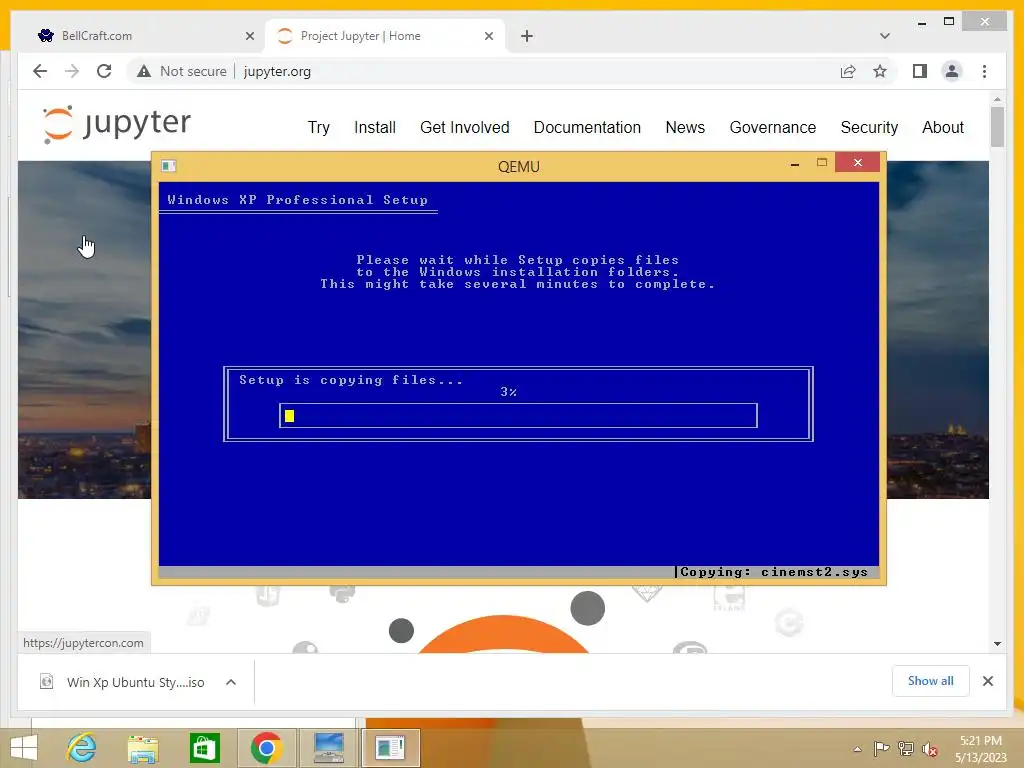This screenshot has width=1024, height=768.
Task: Share this page via share icon
Action: pyautogui.click(x=848, y=71)
